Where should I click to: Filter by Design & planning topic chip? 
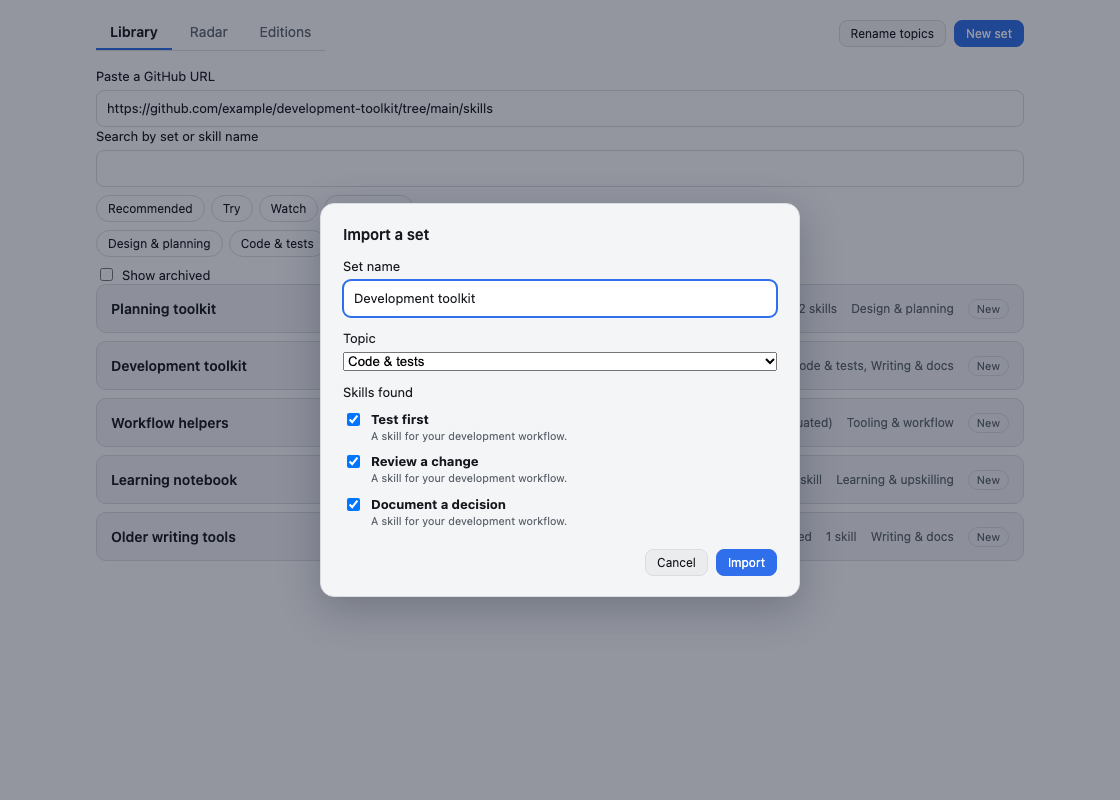click(x=159, y=244)
